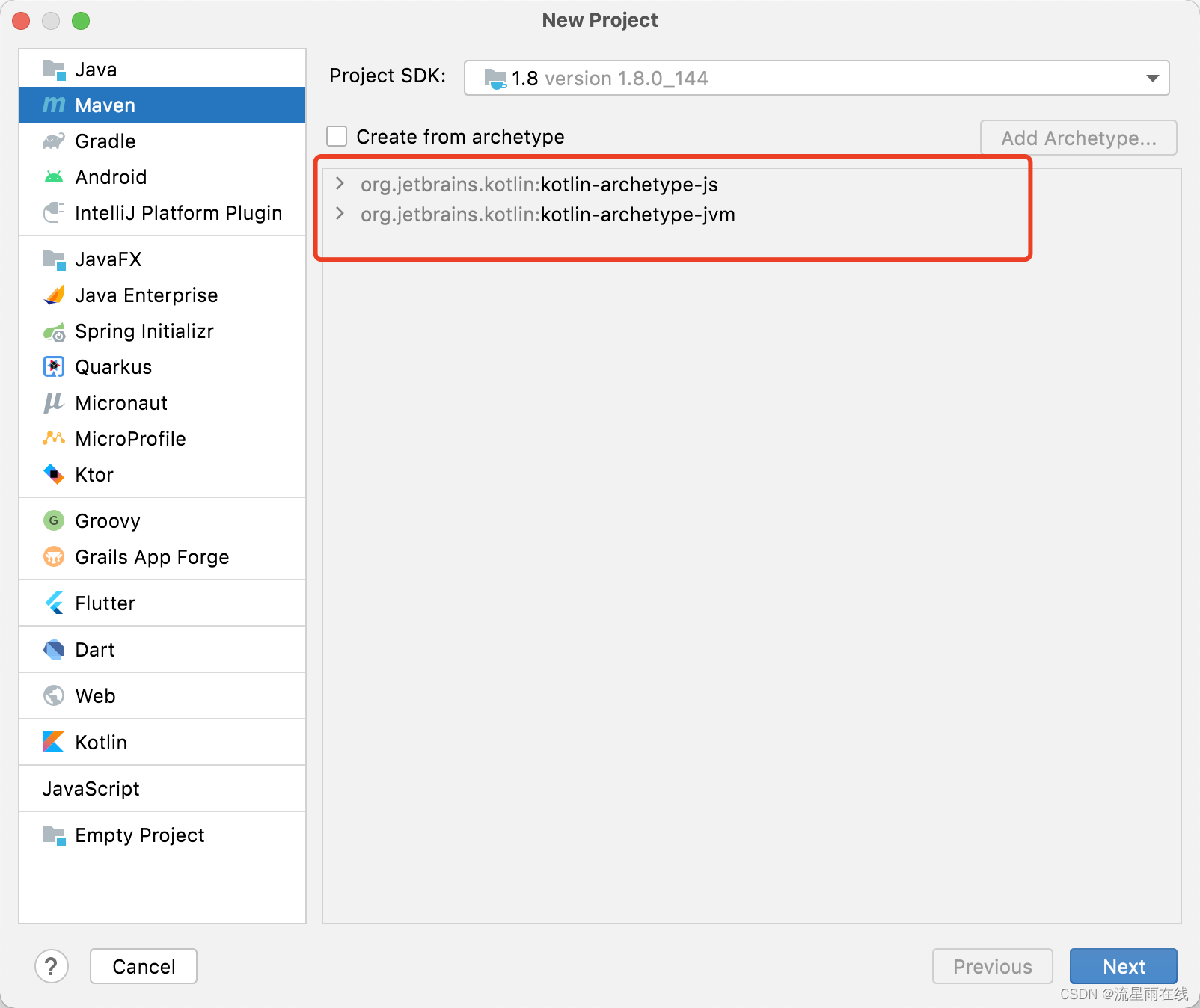Click the Maven 'm' icon
The width and height of the screenshot is (1200, 1008).
(54, 105)
